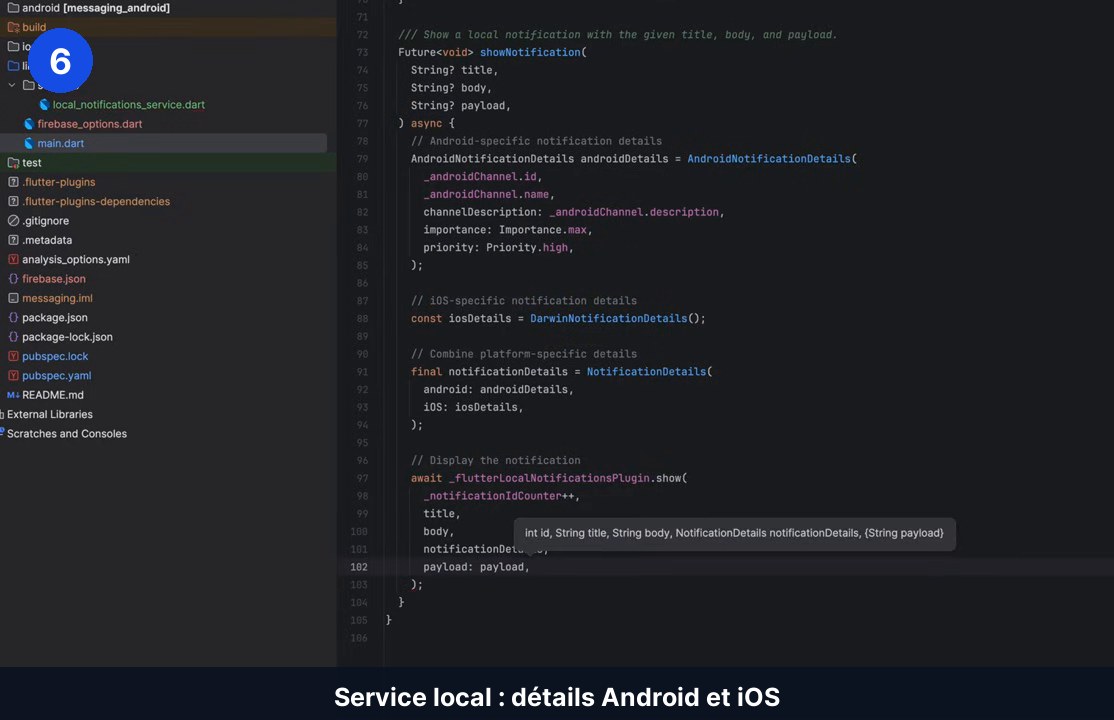Click "String? body," parameter on line 75
This screenshot has height=720, width=1114.
(451, 88)
